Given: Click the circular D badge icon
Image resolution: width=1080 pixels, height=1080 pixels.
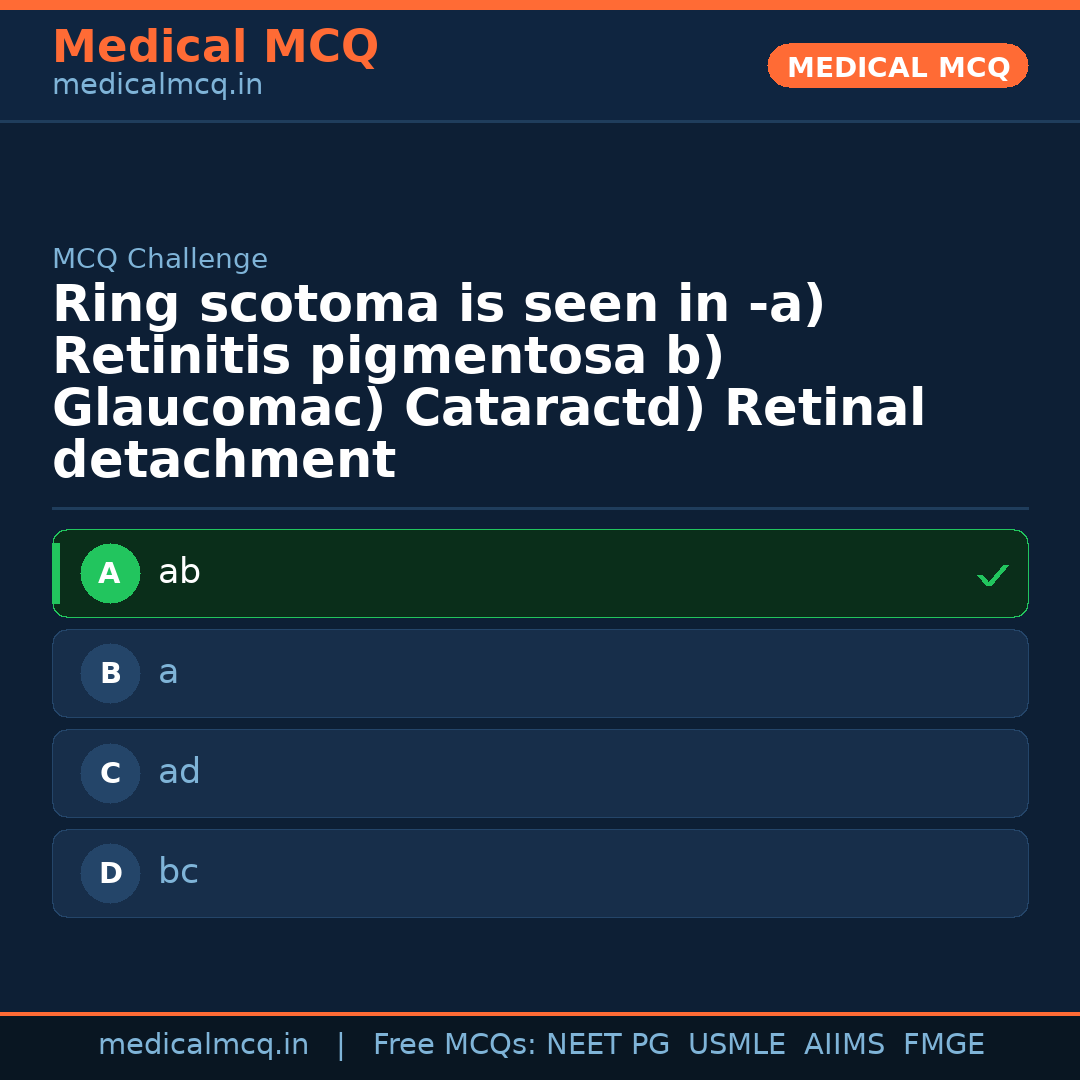Looking at the screenshot, I should coord(110,873).
